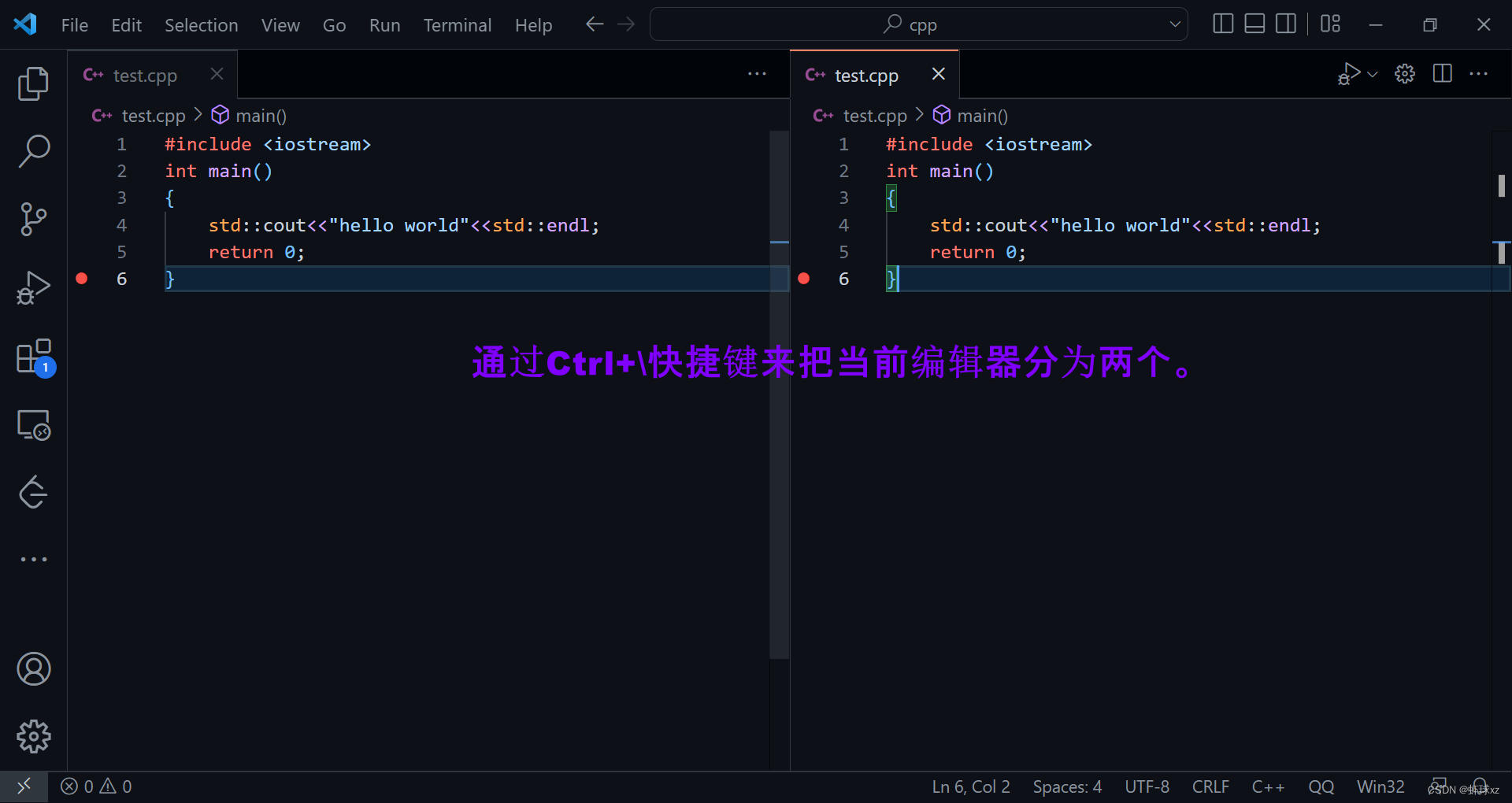The image size is (1512, 803).
Task: Open the Accounts menu icon
Action: click(x=33, y=669)
